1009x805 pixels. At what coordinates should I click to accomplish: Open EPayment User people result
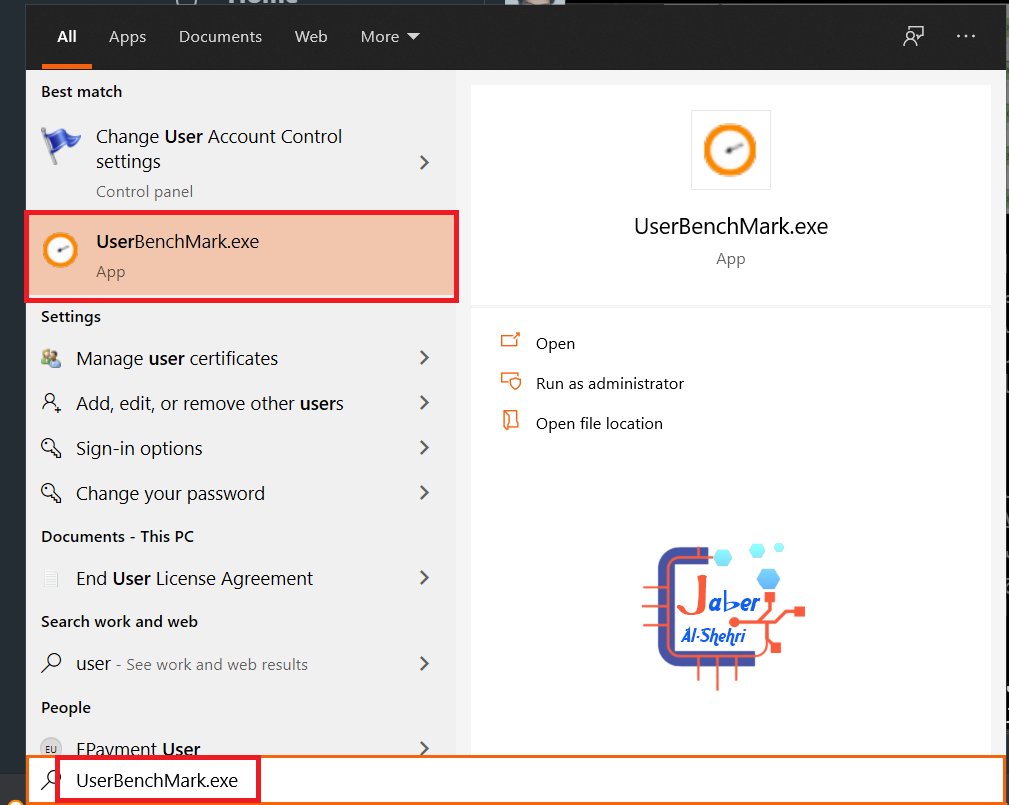pyautogui.click(x=241, y=745)
